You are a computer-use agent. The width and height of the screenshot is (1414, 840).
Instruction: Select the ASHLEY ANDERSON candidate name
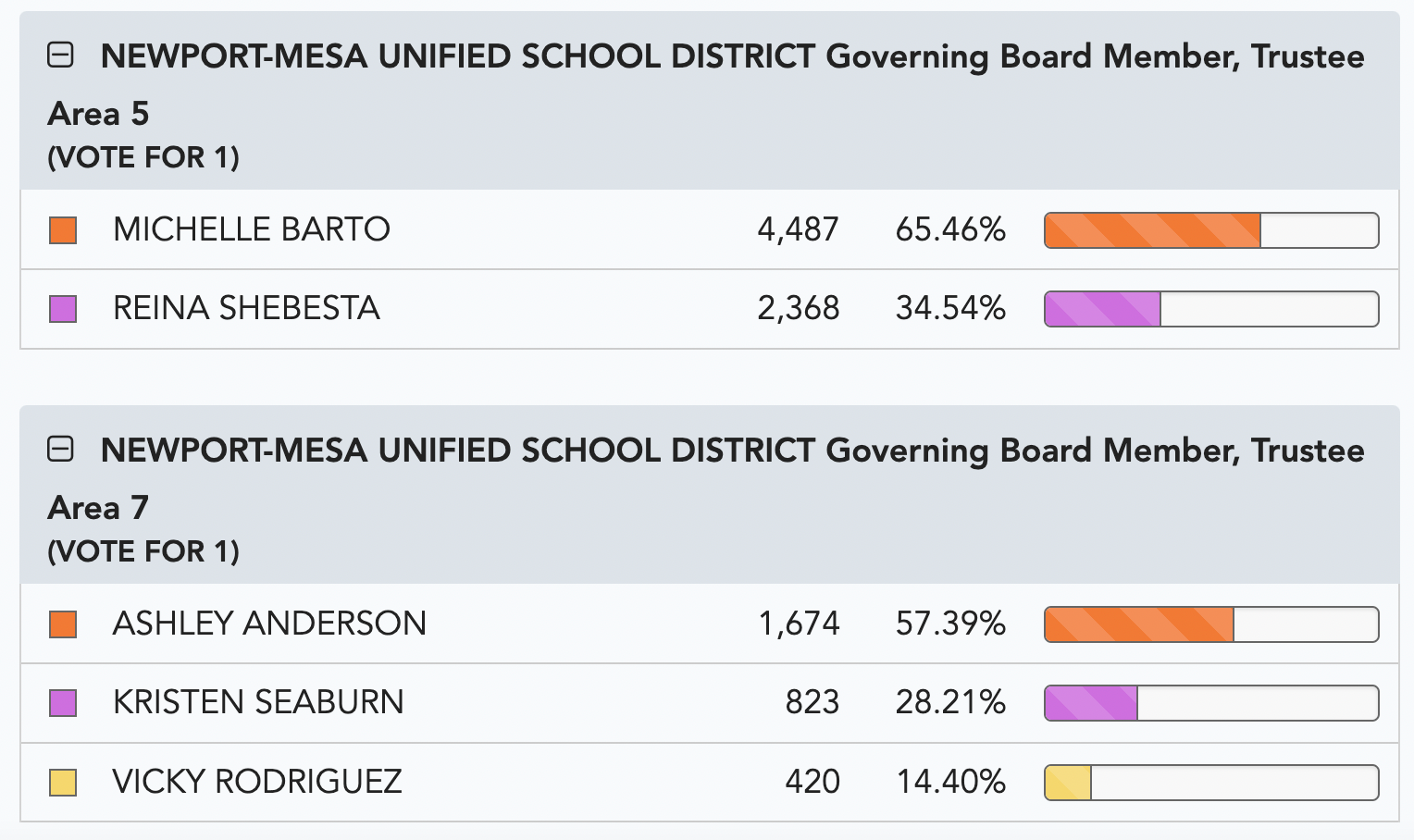coord(269,624)
